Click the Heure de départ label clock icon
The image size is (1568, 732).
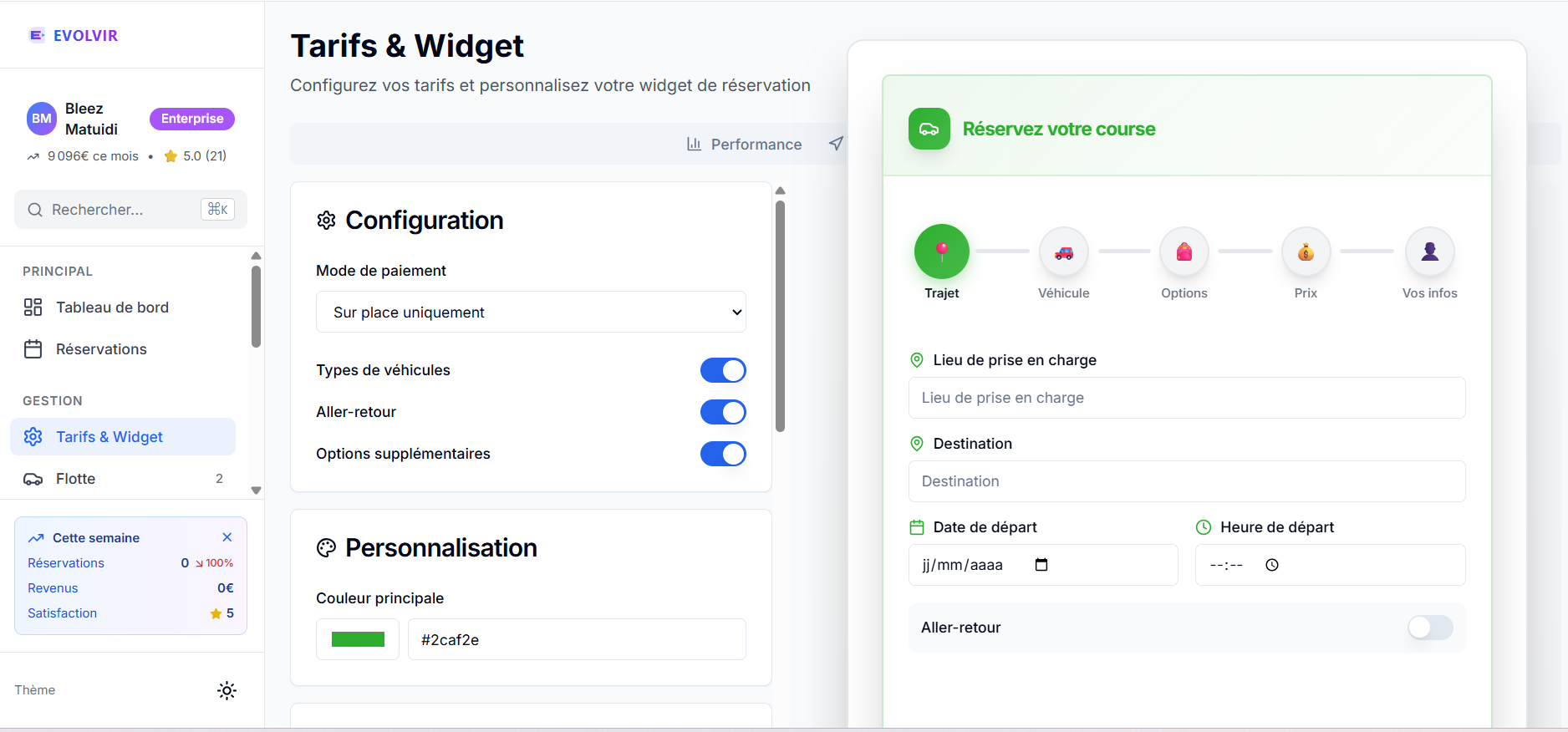point(1204,527)
